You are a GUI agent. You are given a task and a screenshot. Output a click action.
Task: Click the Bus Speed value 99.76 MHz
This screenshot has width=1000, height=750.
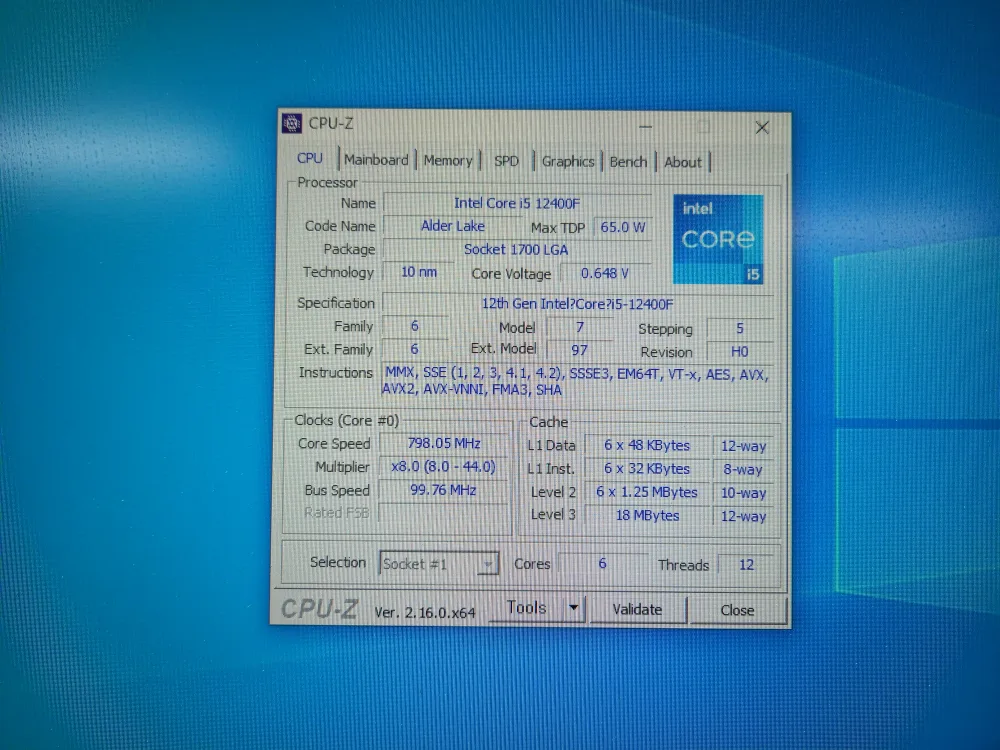pyautogui.click(x=444, y=490)
